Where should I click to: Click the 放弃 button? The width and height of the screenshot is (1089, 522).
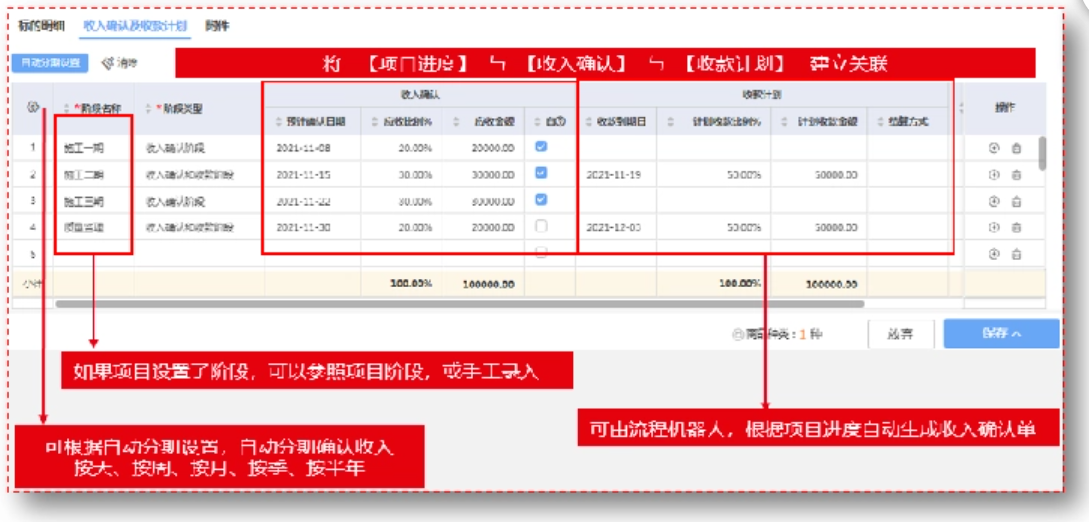click(900, 334)
